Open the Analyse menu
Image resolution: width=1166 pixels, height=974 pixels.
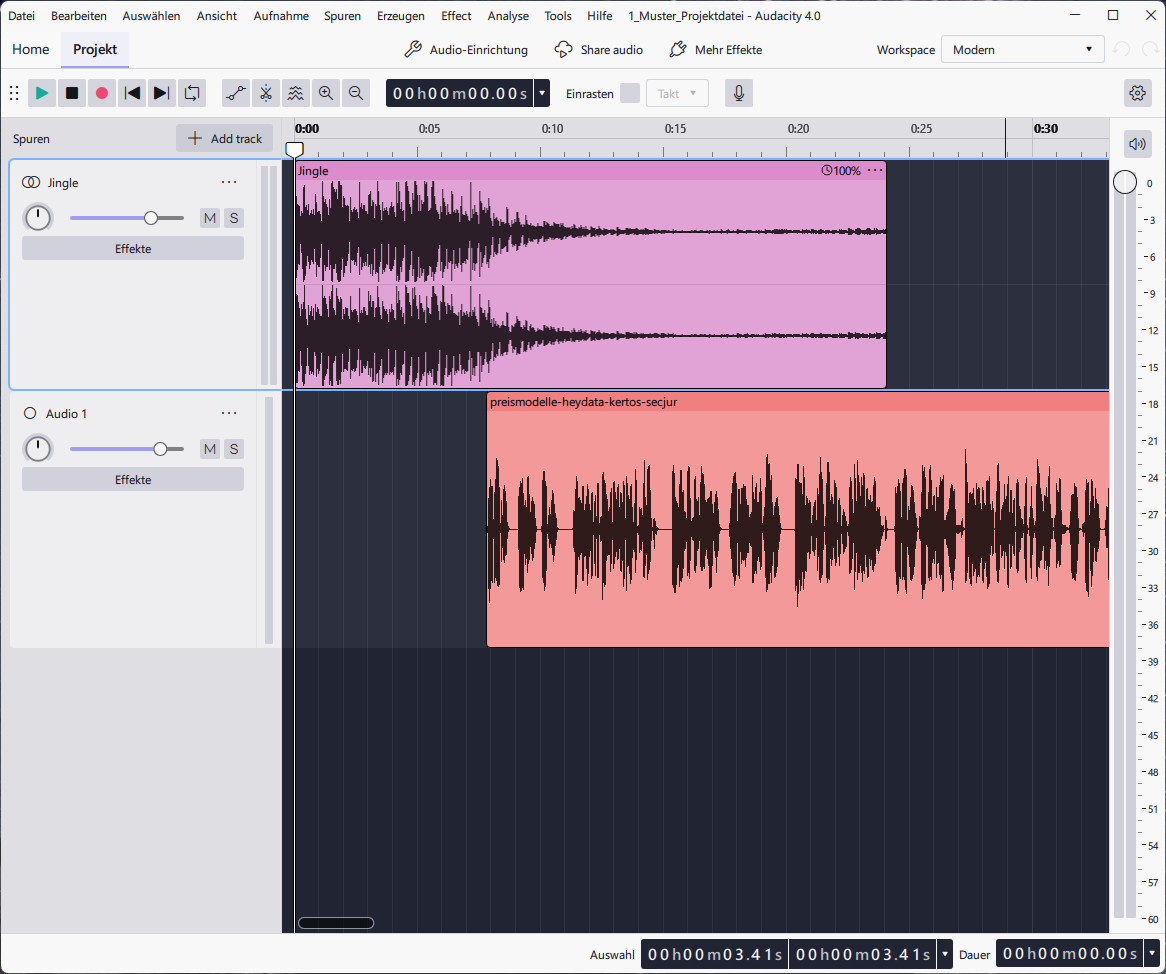coord(508,16)
